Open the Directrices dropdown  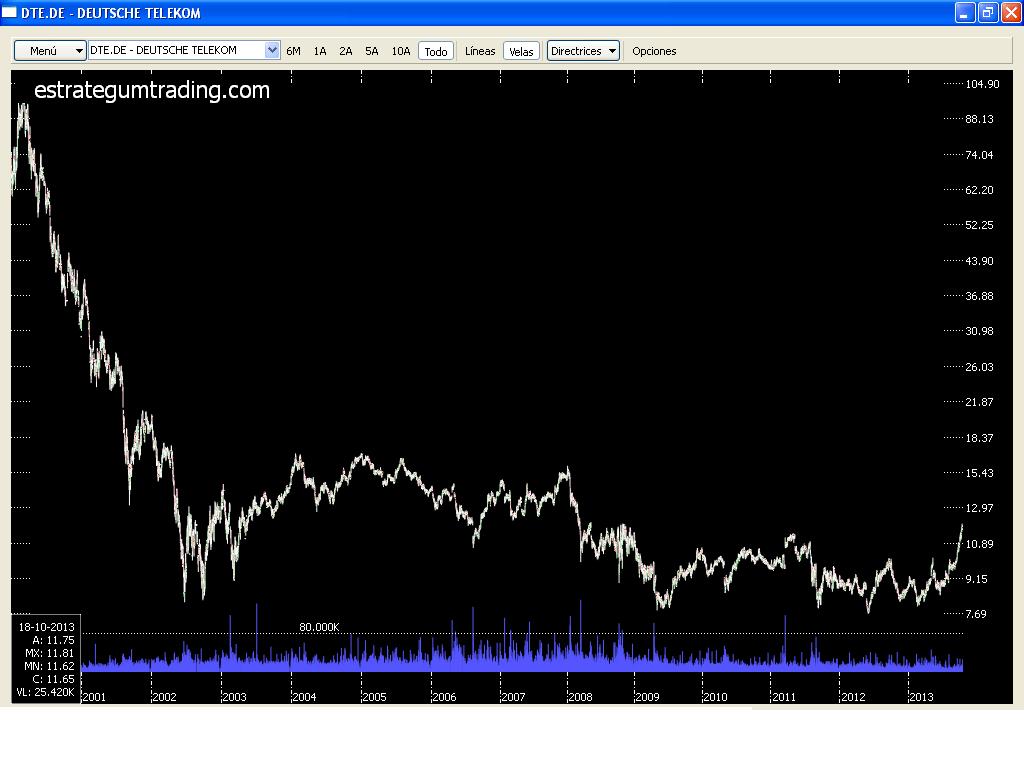tap(583, 51)
